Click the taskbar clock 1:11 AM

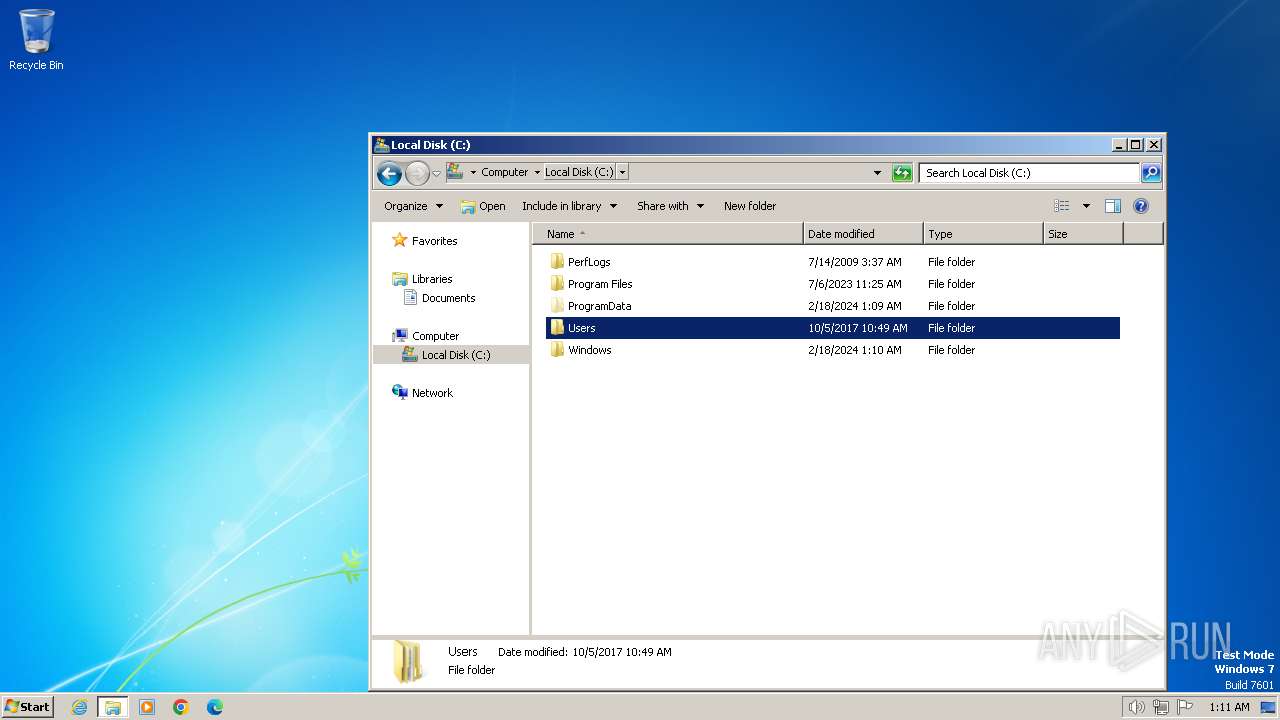pyautogui.click(x=1229, y=707)
